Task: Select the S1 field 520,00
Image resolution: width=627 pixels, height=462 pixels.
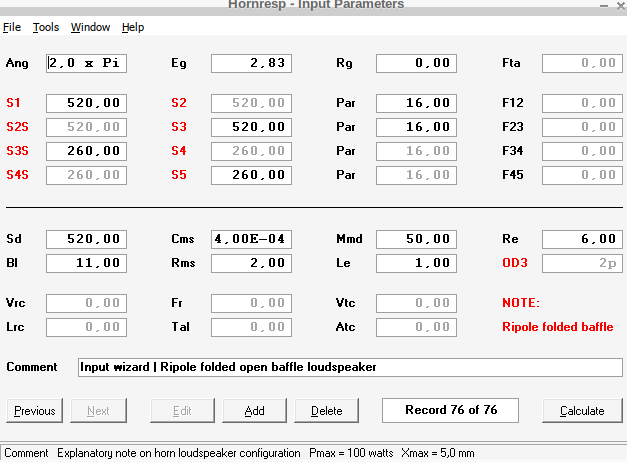Action: [x=86, y=103]
